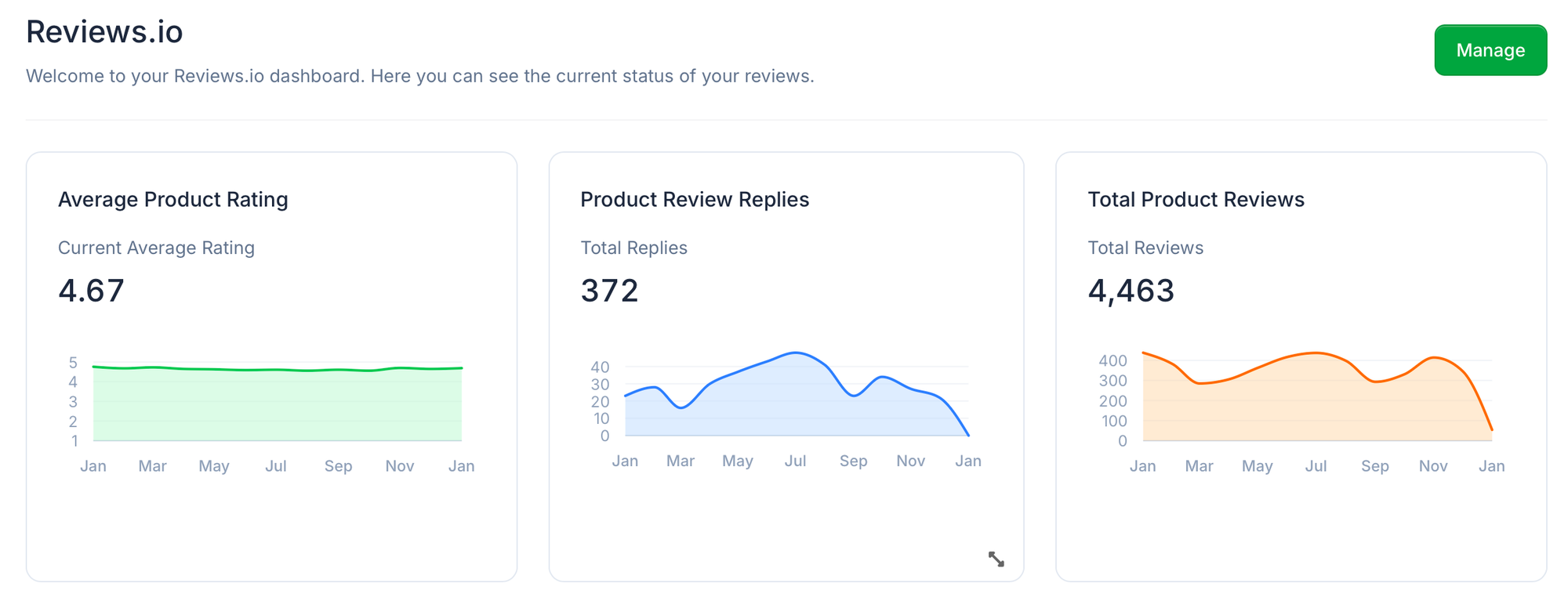This screenshot has height=608, width=1568.
Task: Click the Total Reviews label
Action: 1145,248
